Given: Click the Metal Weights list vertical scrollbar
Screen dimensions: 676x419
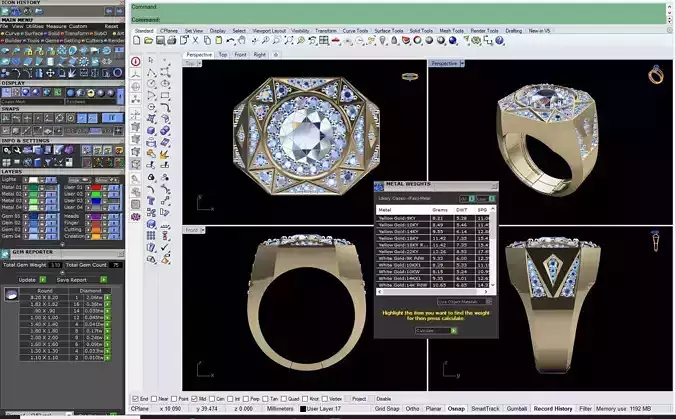Looking at the screenshot, I should point(492,247).
